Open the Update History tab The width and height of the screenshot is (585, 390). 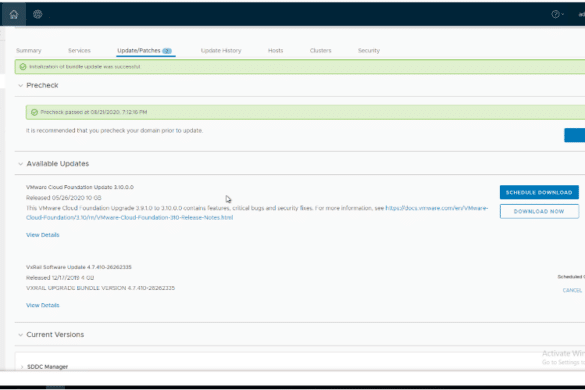[221, 50]
